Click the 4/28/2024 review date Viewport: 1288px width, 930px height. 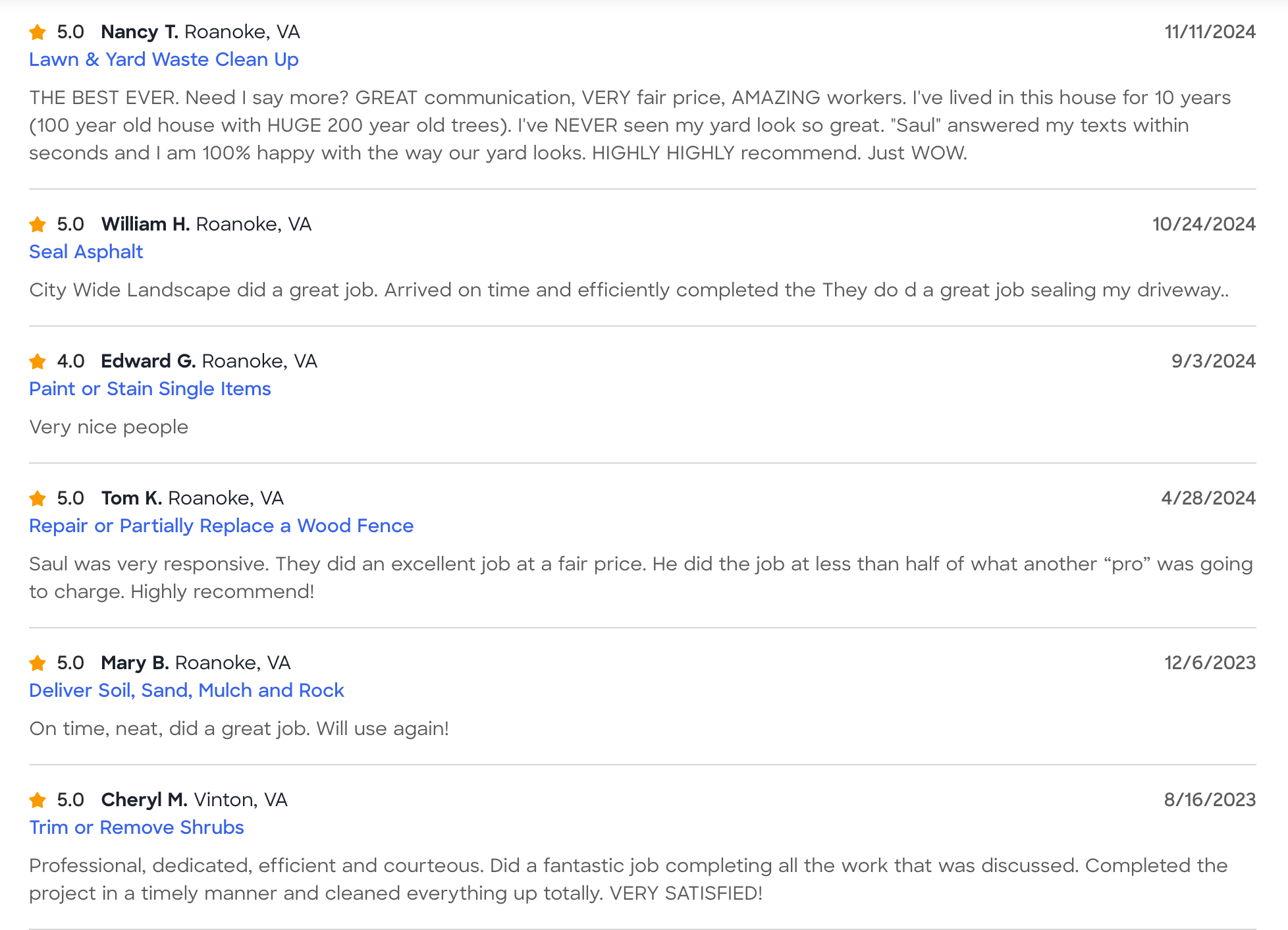coord(1208,498)
